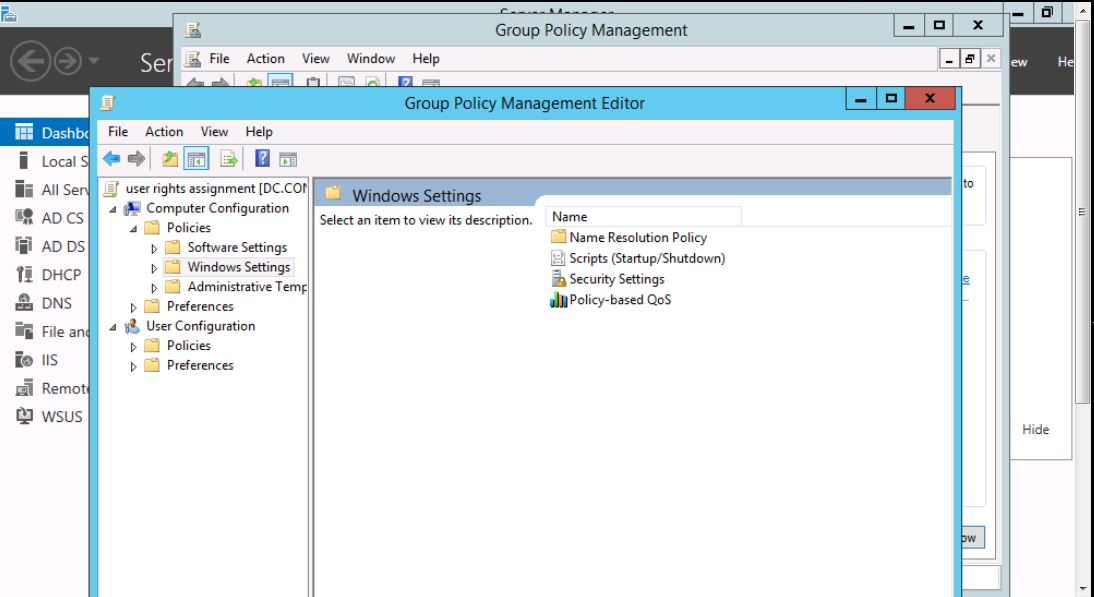1094x597 pixels.
Task: Expand the Software Settings tree node
Action: [155, 248]
